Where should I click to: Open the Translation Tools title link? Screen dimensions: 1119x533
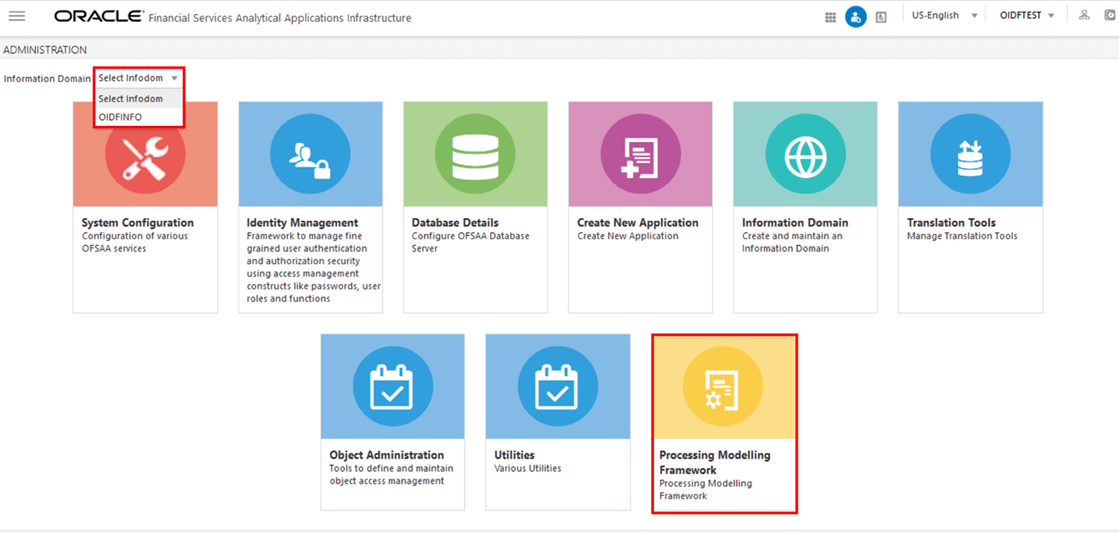click(x=951, y=223)
